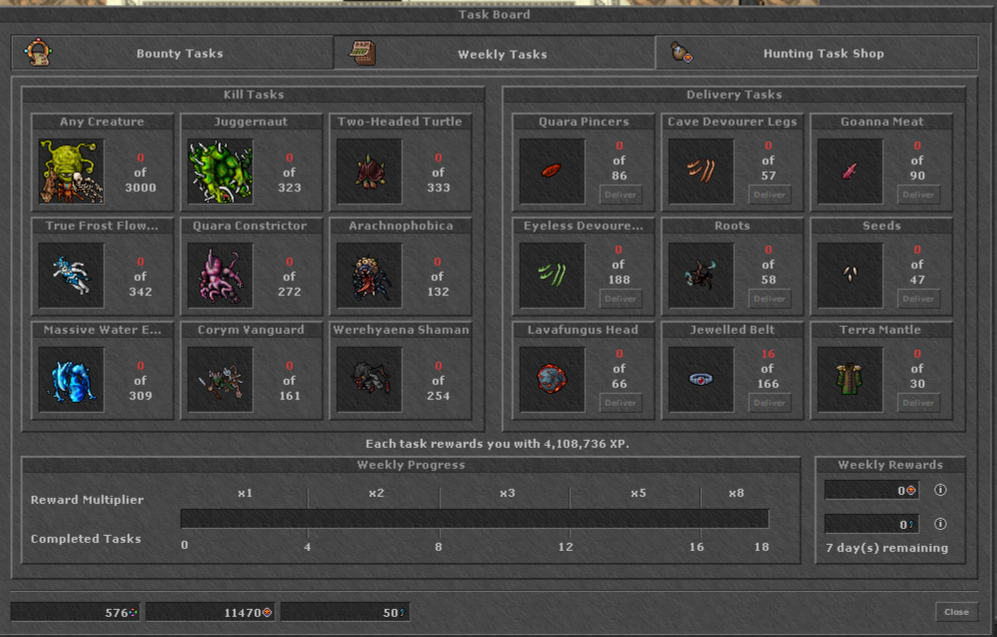The image size is (997, 637).
Task: Show info for second weekly reward
Action: 940,524
